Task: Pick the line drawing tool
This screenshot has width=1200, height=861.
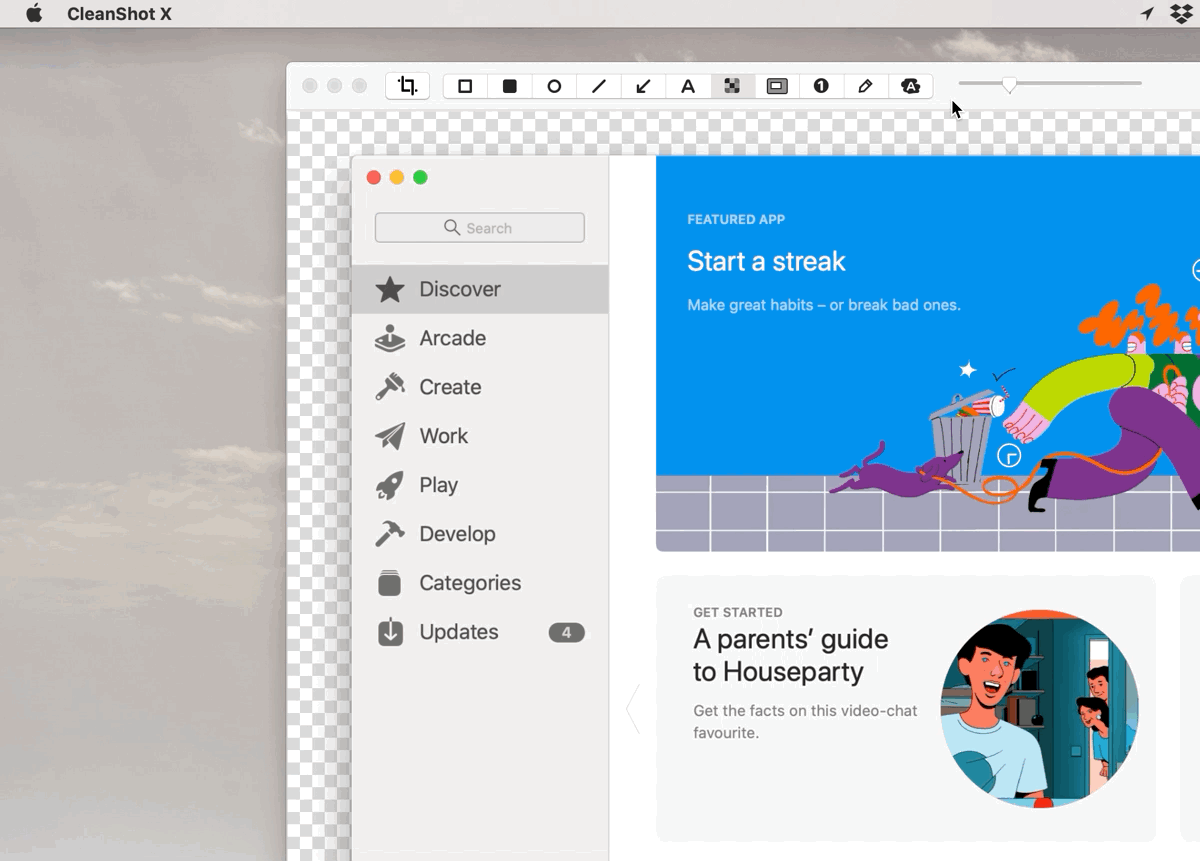Action: [x=599, y=86]
